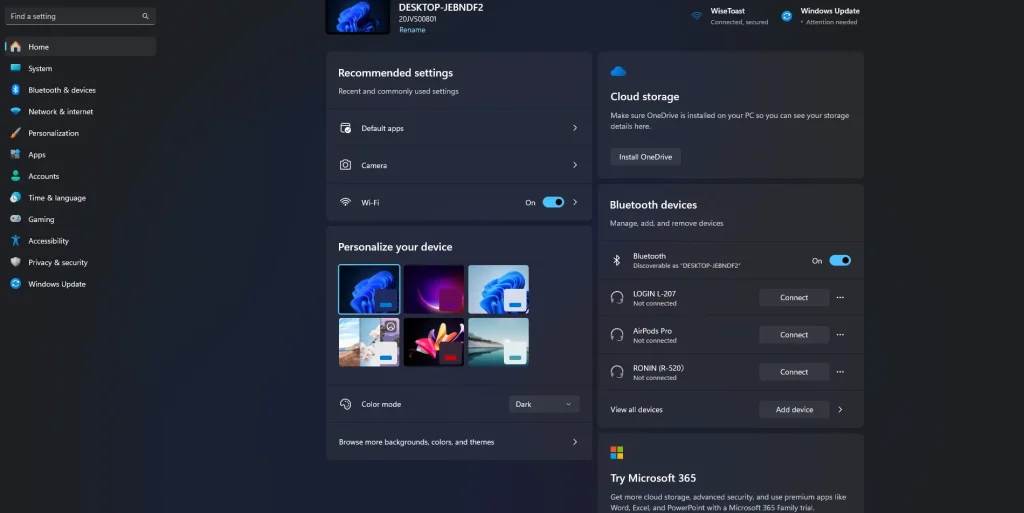Go to Home in the sidebar
Screen dimensions: 1024x513
(x=80, y=47)
